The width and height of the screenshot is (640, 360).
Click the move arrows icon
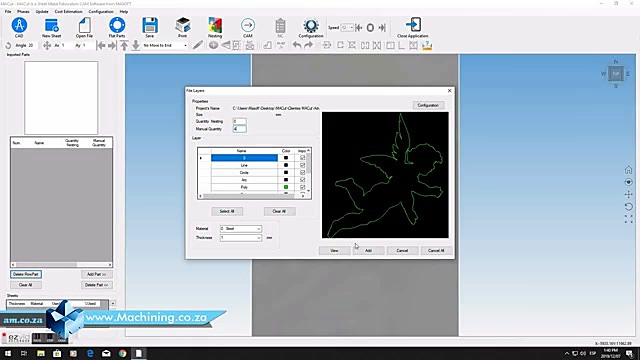pos(47,45)
